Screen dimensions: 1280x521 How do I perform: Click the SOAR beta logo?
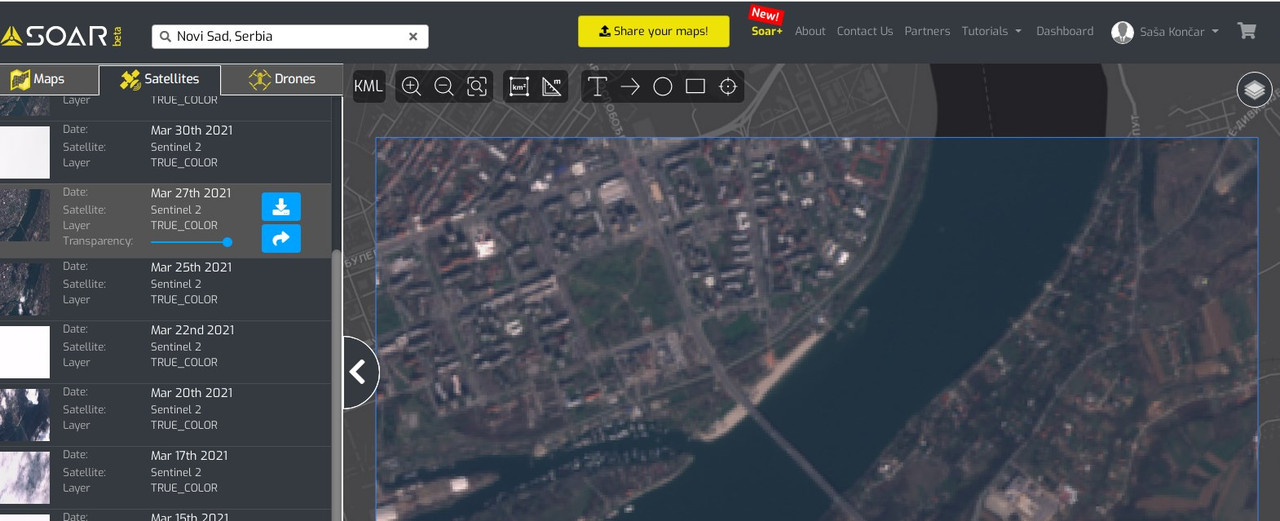(62, 36)
